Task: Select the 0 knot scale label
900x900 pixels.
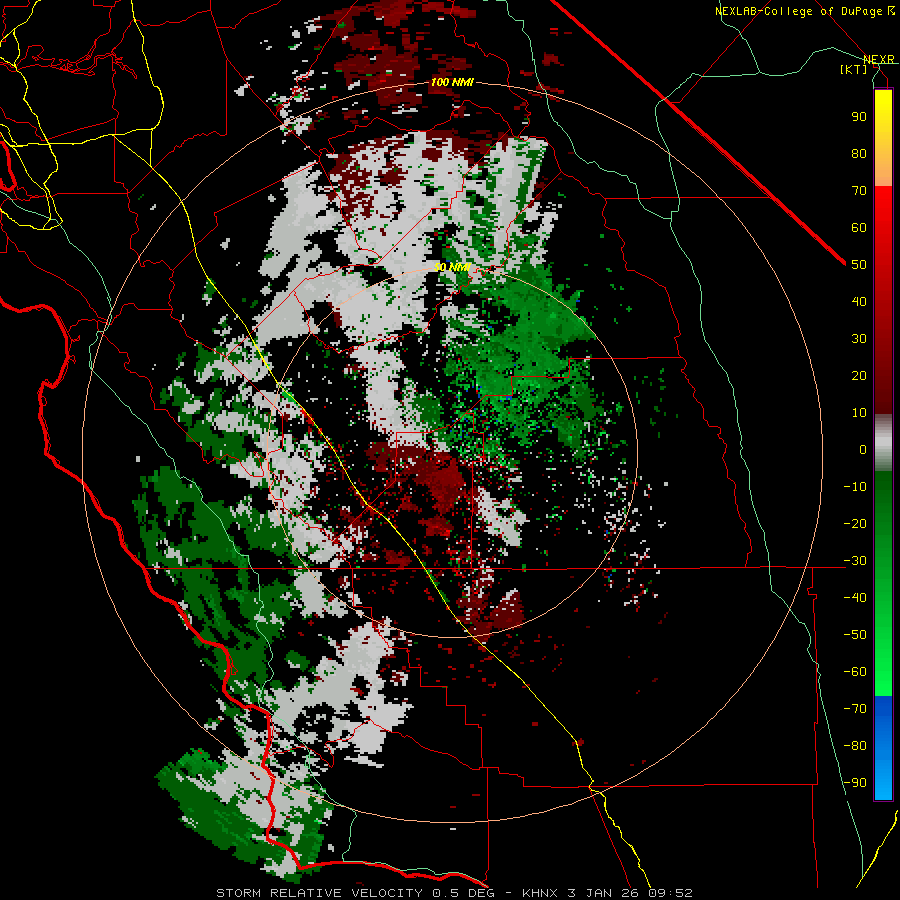Action: click(x=863, y=449)
